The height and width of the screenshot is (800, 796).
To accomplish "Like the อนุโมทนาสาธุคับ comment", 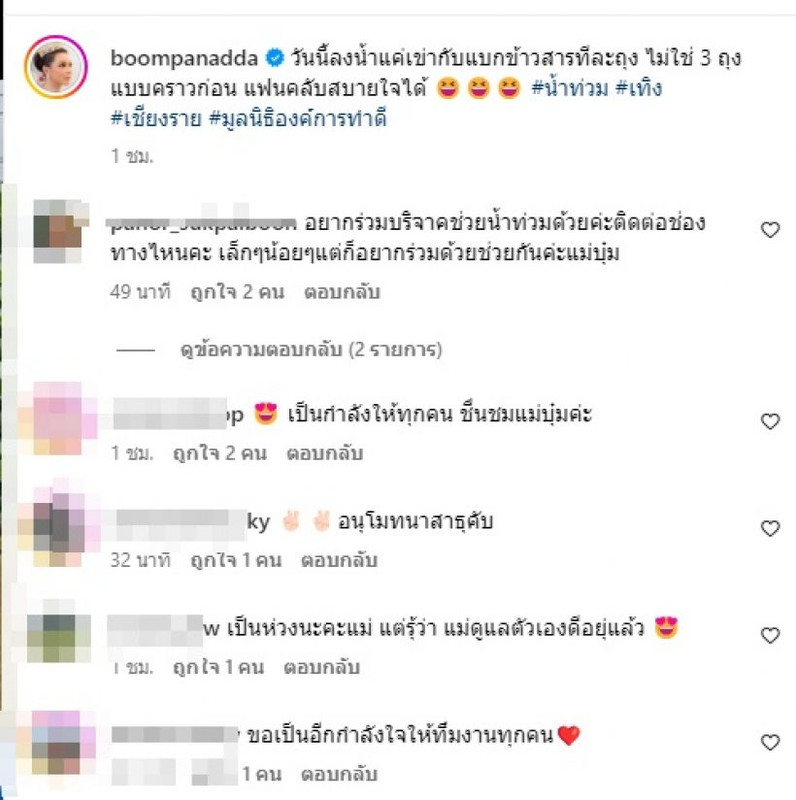I will pos(770,528).
